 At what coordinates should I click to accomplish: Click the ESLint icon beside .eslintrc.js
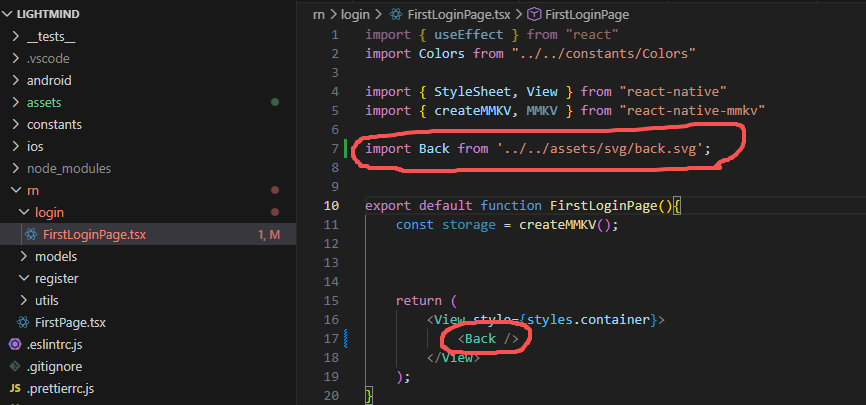[15, 344]
